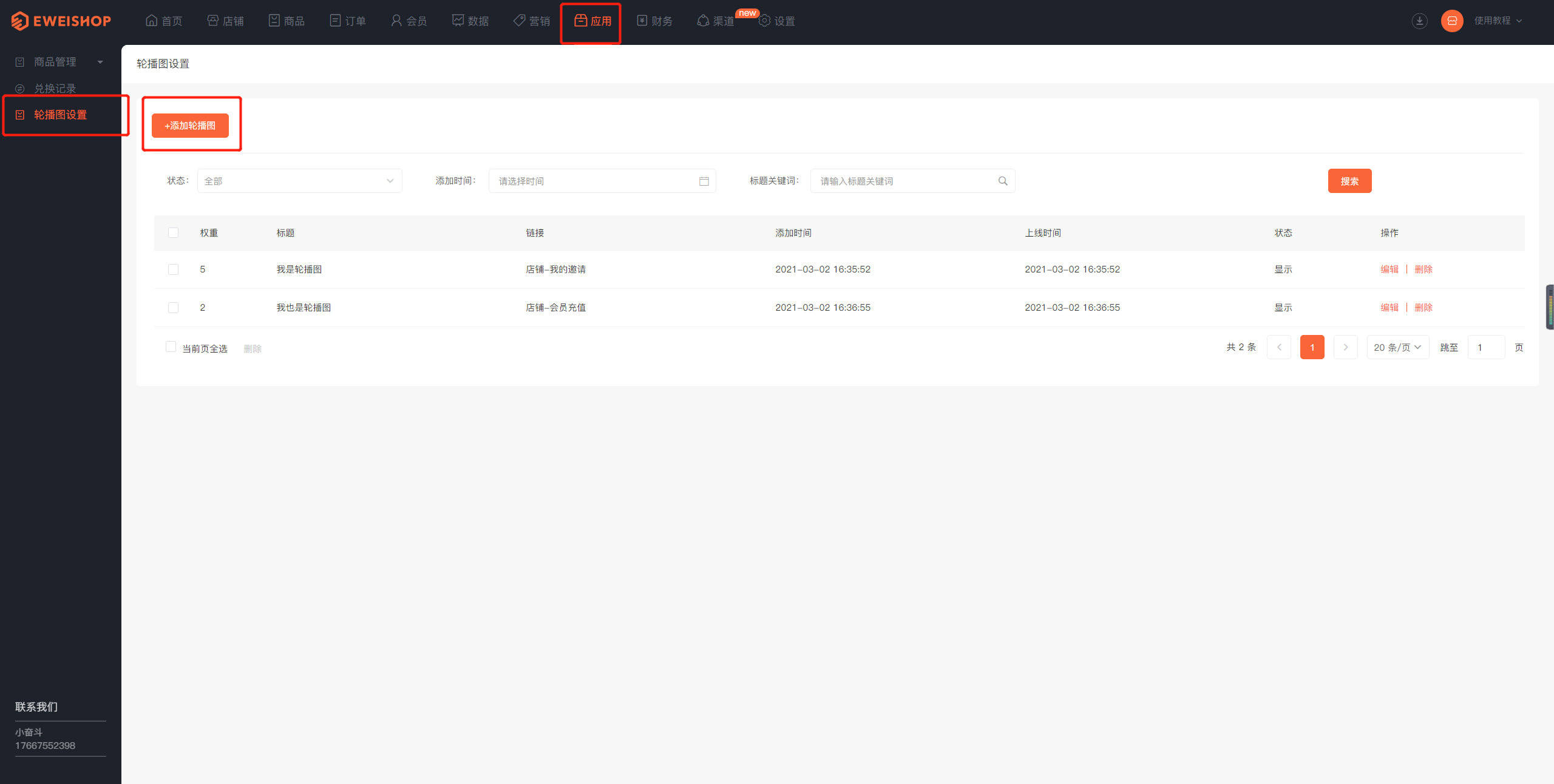Viewport: 1554px width, 784px height.
Task: Check the row for 我是轮播图
Action: pos(173,269)
